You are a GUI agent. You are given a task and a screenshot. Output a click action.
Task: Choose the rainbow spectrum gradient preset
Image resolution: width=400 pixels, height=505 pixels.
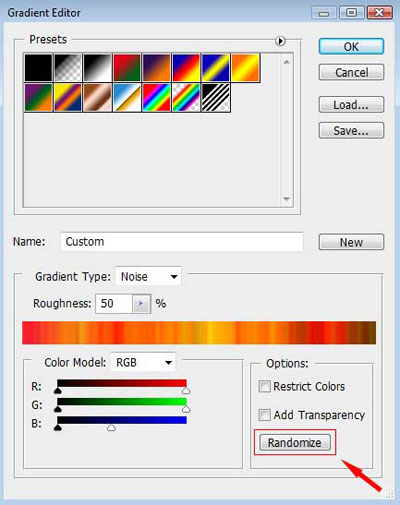click(x=156, y=97)
